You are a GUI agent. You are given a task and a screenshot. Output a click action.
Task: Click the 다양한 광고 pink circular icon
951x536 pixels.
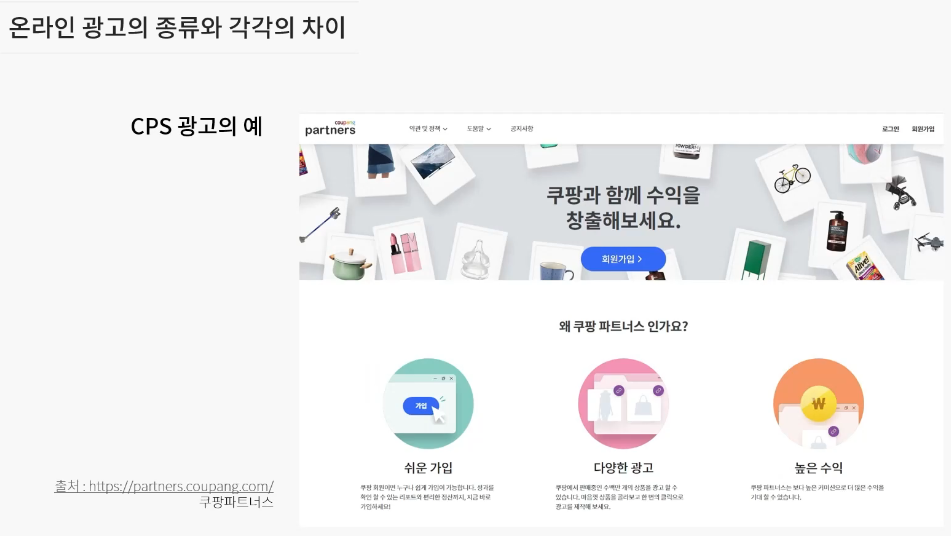click(623, 403)
